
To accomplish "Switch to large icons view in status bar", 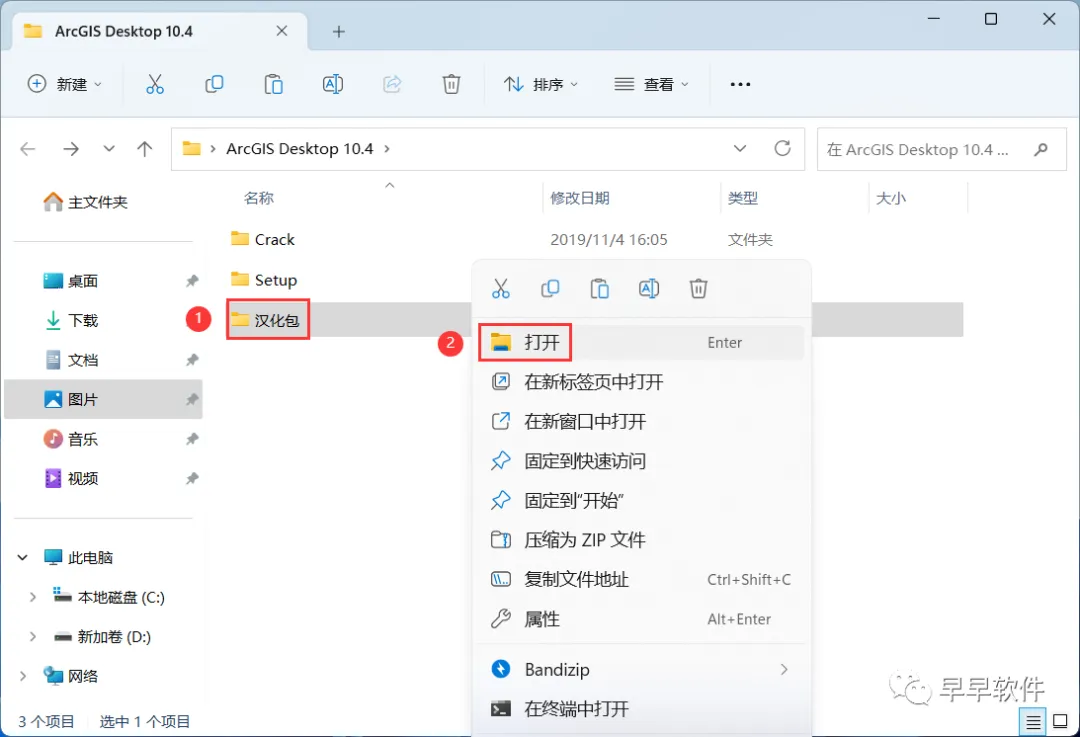I will [x=1061, y=722].
